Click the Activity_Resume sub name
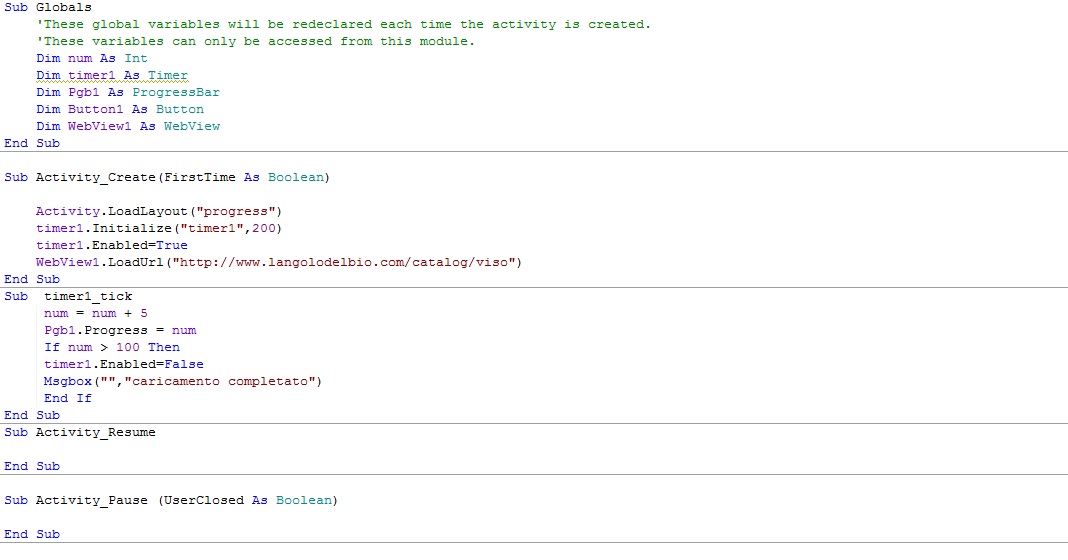Viewport: 1068px width, 560px height. point(95,432)
